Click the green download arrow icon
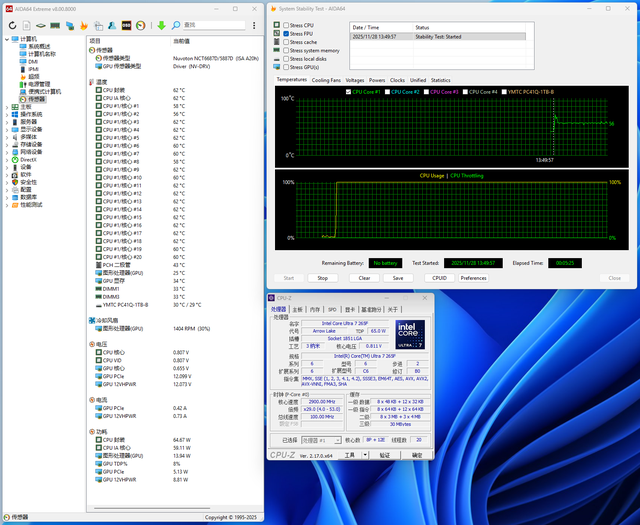 click(161, 24)
